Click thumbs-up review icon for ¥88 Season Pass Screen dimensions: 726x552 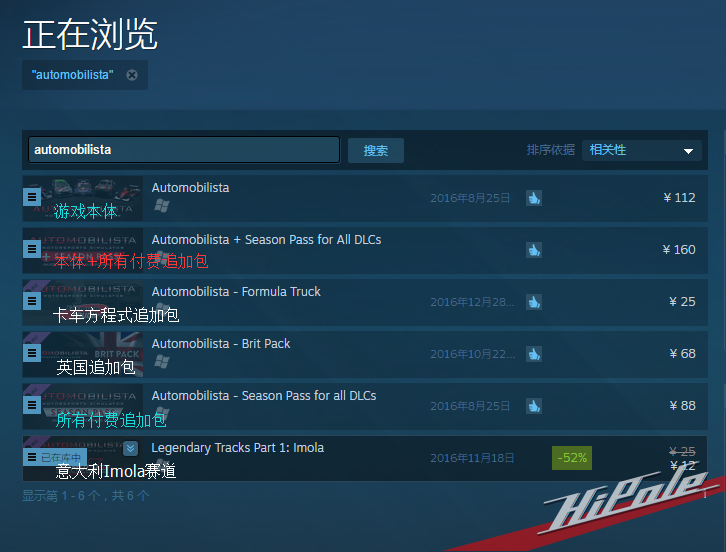coord(534,406)
